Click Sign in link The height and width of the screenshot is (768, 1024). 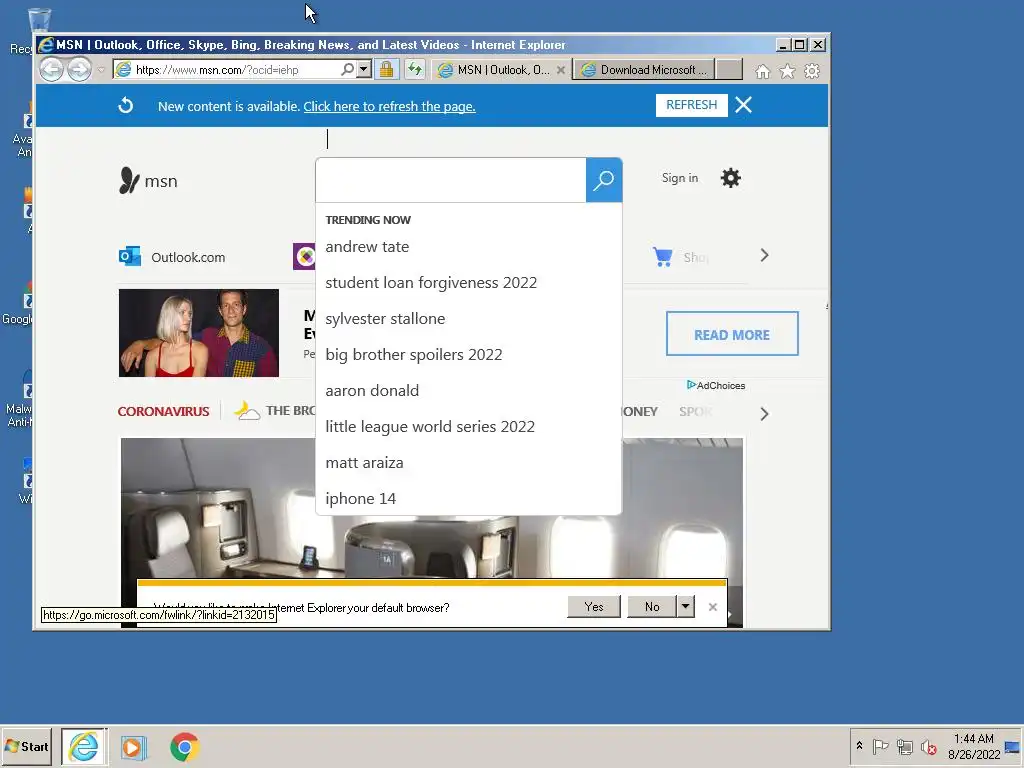pyautogui.click(x=680, y=178)
